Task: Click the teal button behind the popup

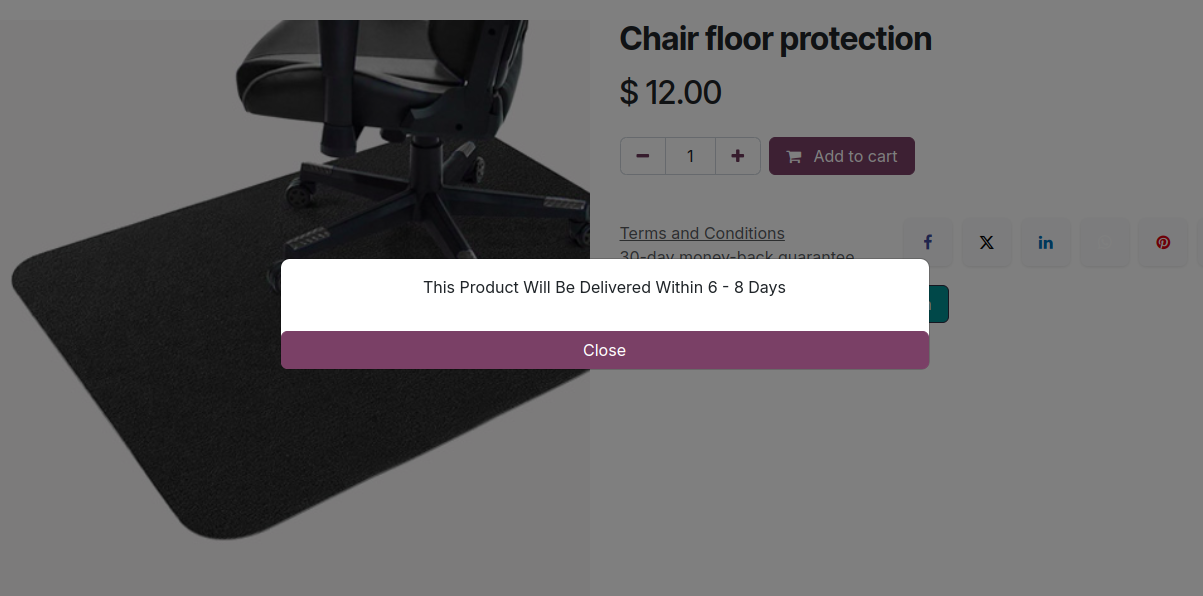Action: click(x=939, y=305)
